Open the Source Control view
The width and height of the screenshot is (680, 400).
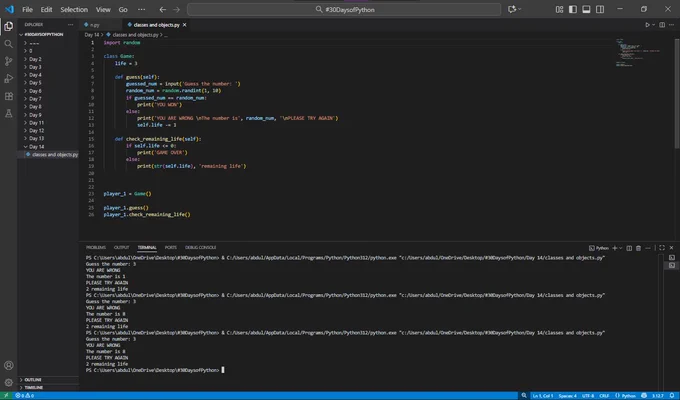(8, 61)
